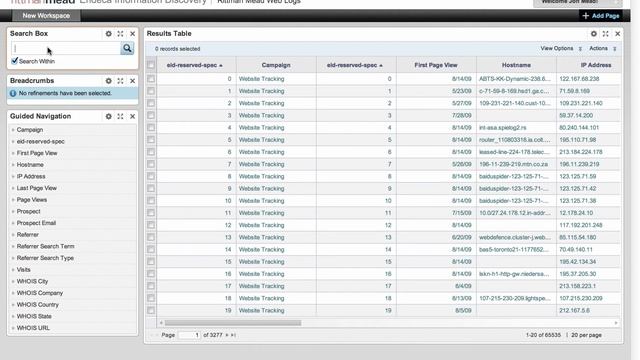Viewport: 640px width, 360px height.
Task: Maximize the Breadcrumbs panel
Action: (120, 81)
